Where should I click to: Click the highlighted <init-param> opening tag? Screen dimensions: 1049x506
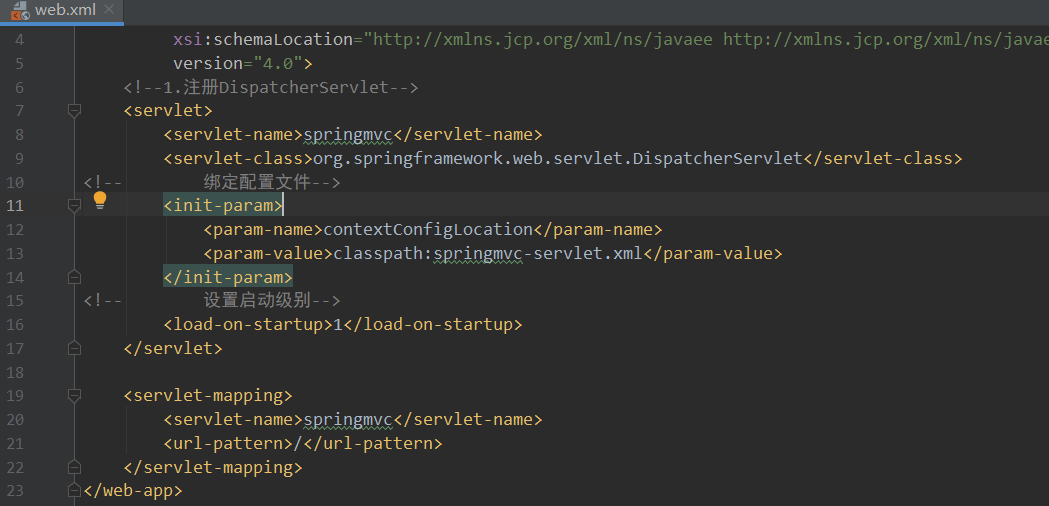click(x=223, y=205)
